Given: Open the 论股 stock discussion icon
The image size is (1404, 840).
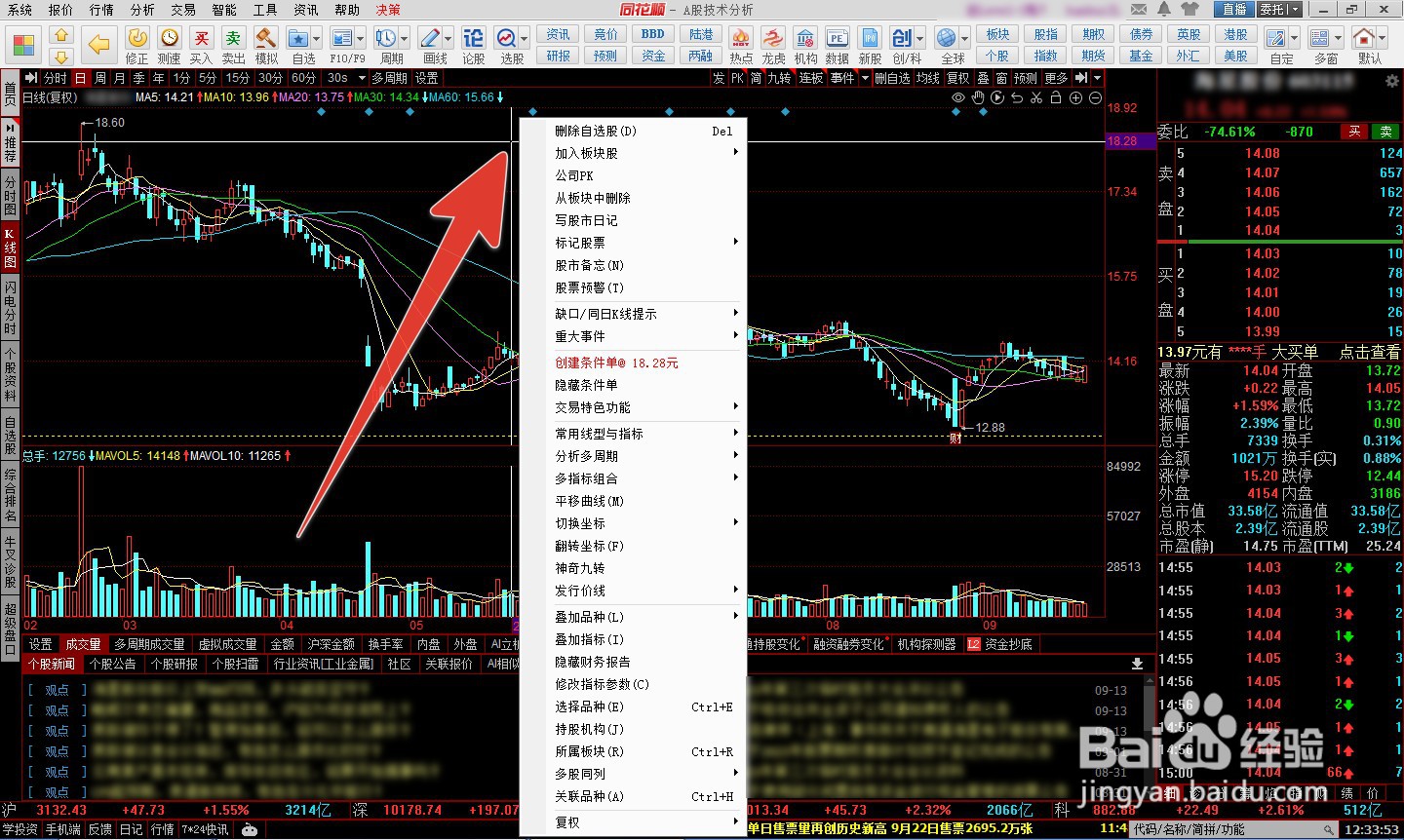Looking at the screenshot, I should pos(473,38).
